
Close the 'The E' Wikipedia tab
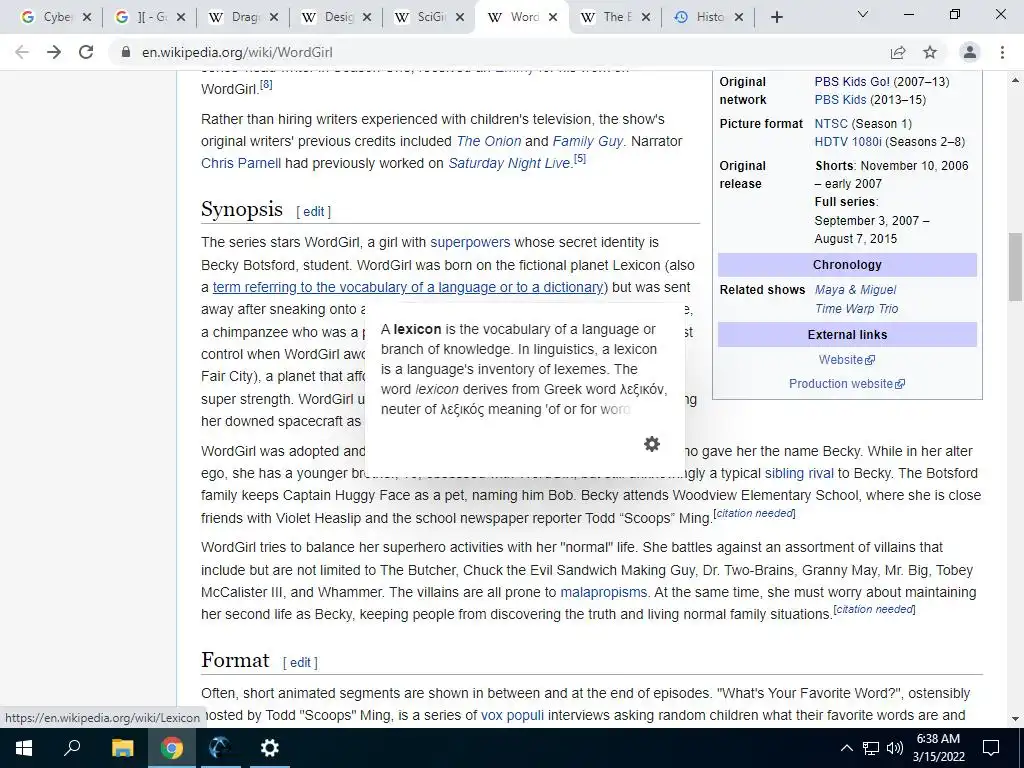click(x=646, y=18)
